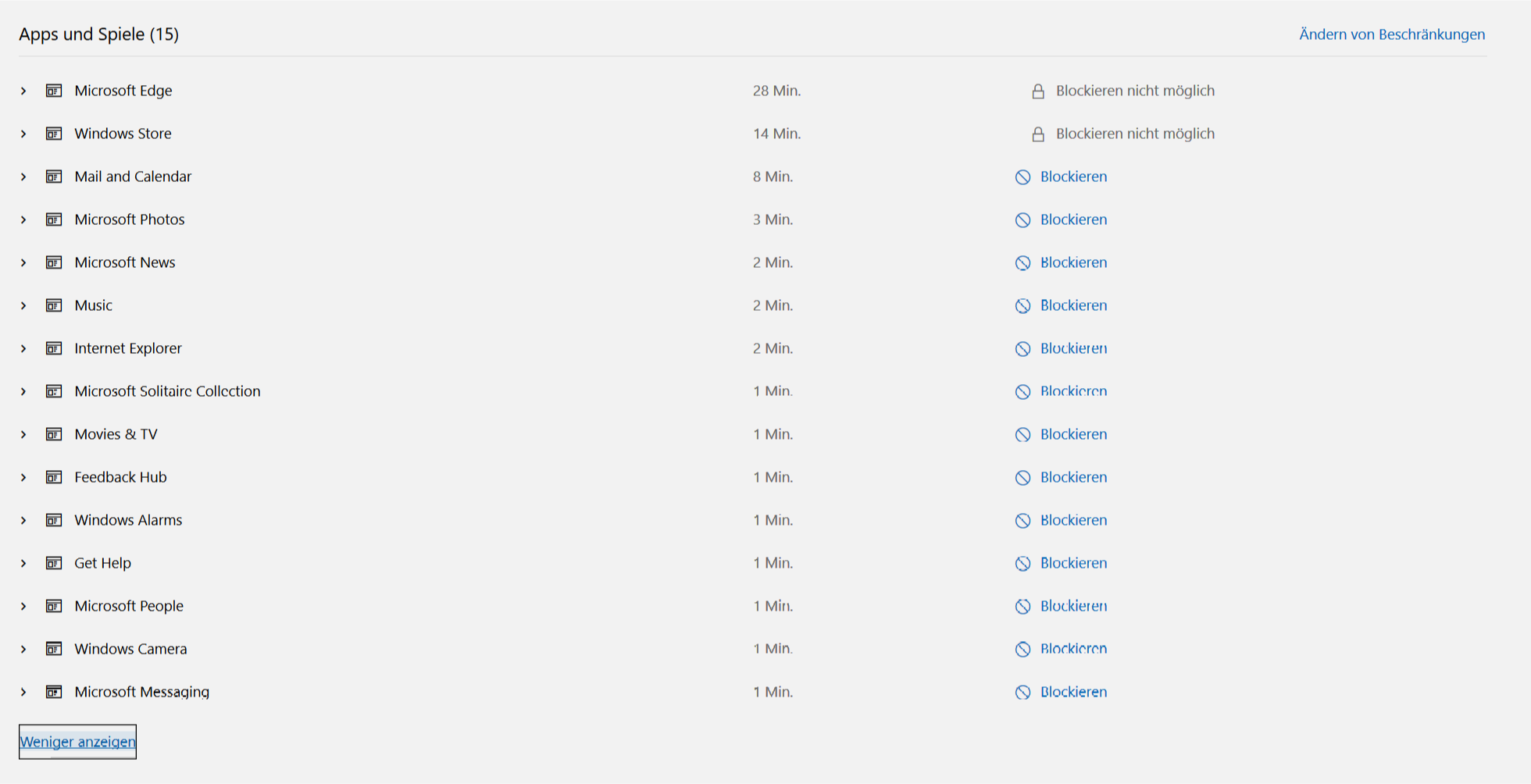Expand the Get Help row chevron
1531x784 pixels.
[x=23, y=563]
